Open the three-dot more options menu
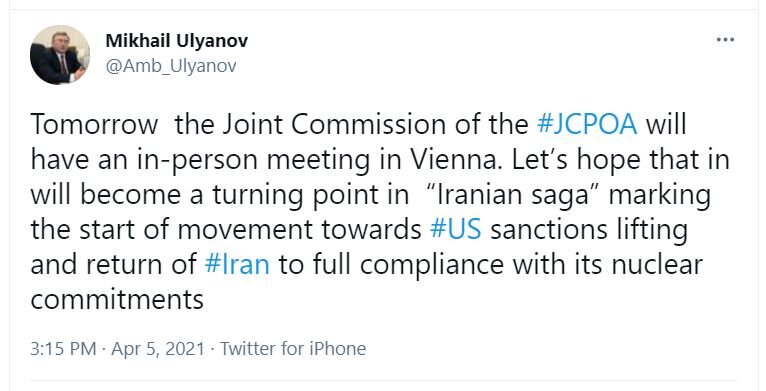This screenshot has height=391, width=766. [x=725, y=40]
